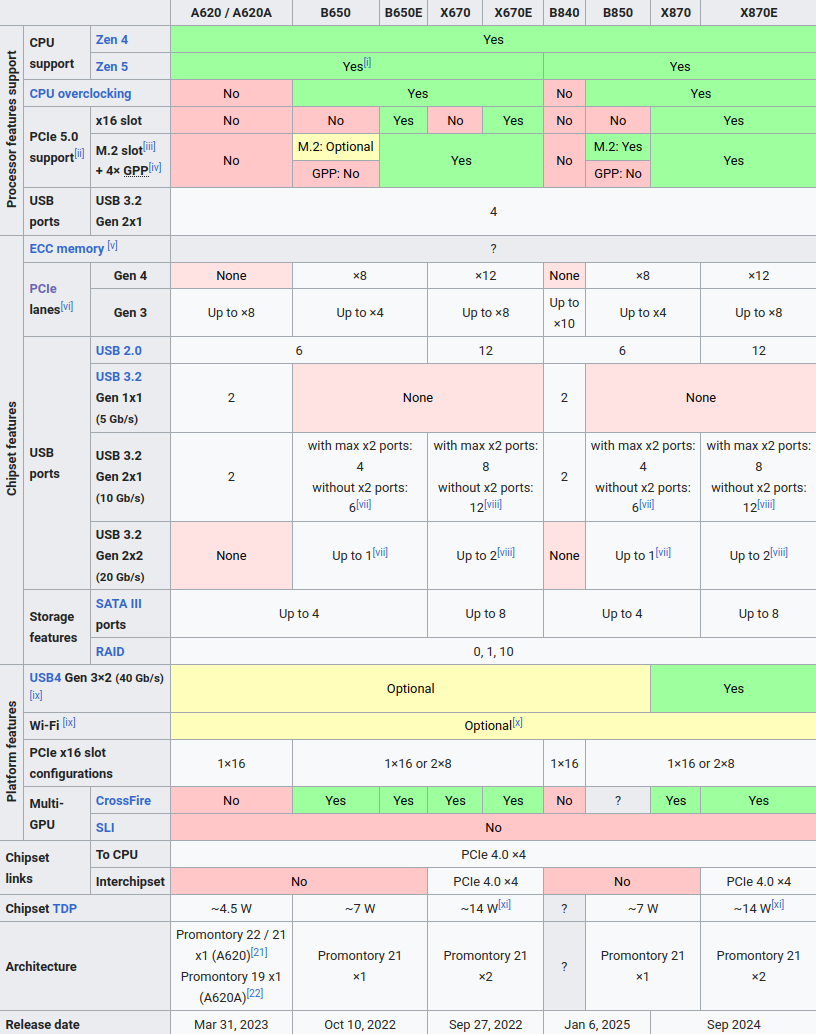
Task: Click the X670 column header
Action: 455,13
